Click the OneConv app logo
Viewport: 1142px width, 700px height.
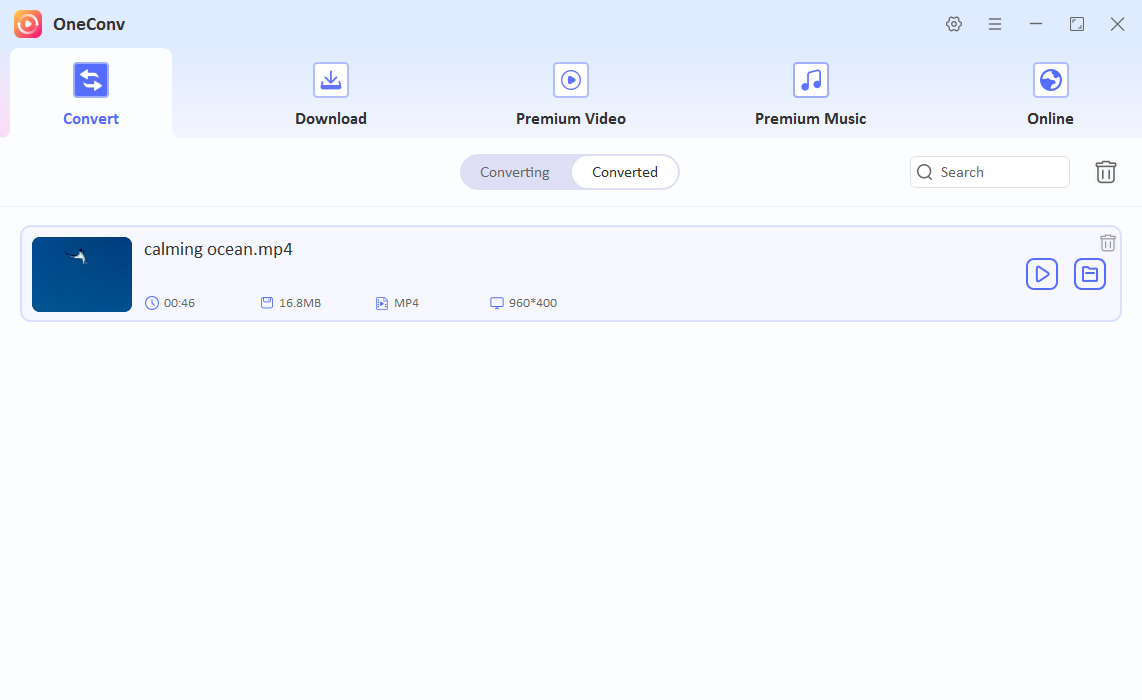point(27,23)
